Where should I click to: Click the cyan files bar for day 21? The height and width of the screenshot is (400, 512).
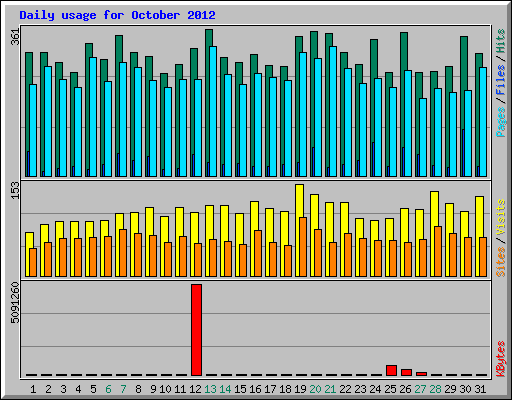pyautogui.click(x=333, y=111)
